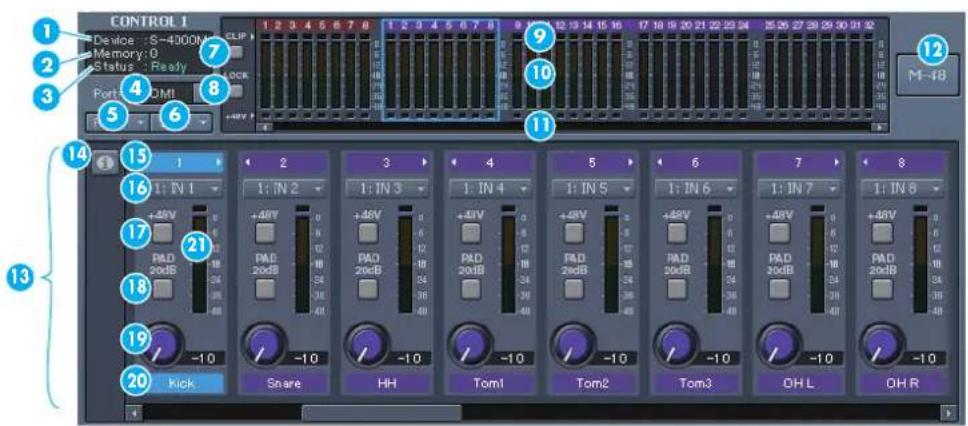Open the 1: IN 7 input dropdown
968x426 pixels.
(798, 188)
